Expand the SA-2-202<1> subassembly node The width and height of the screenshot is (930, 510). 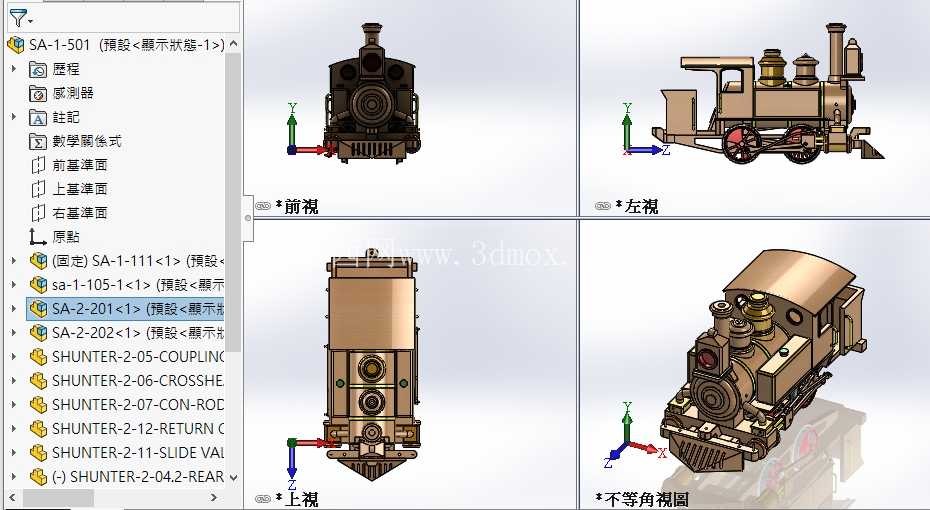pyautogui.click(x=14, y=333)
